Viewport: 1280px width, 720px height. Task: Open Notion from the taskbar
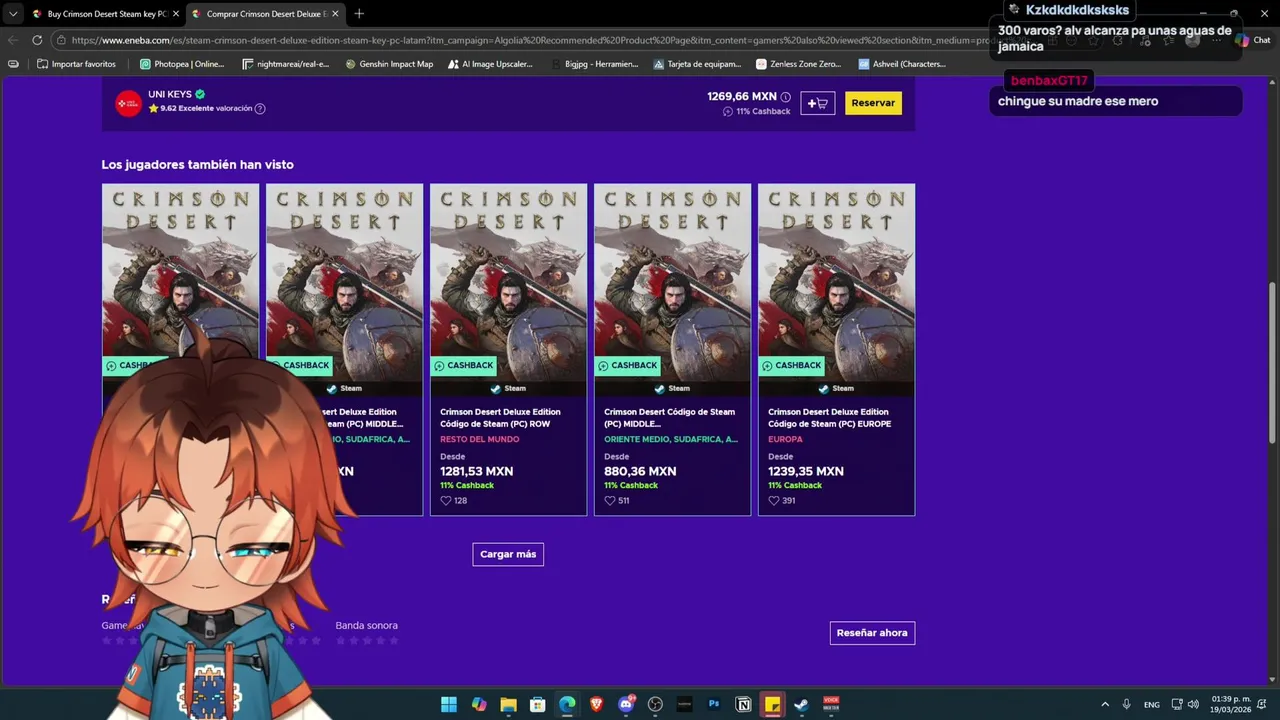(x=743, y=704)
